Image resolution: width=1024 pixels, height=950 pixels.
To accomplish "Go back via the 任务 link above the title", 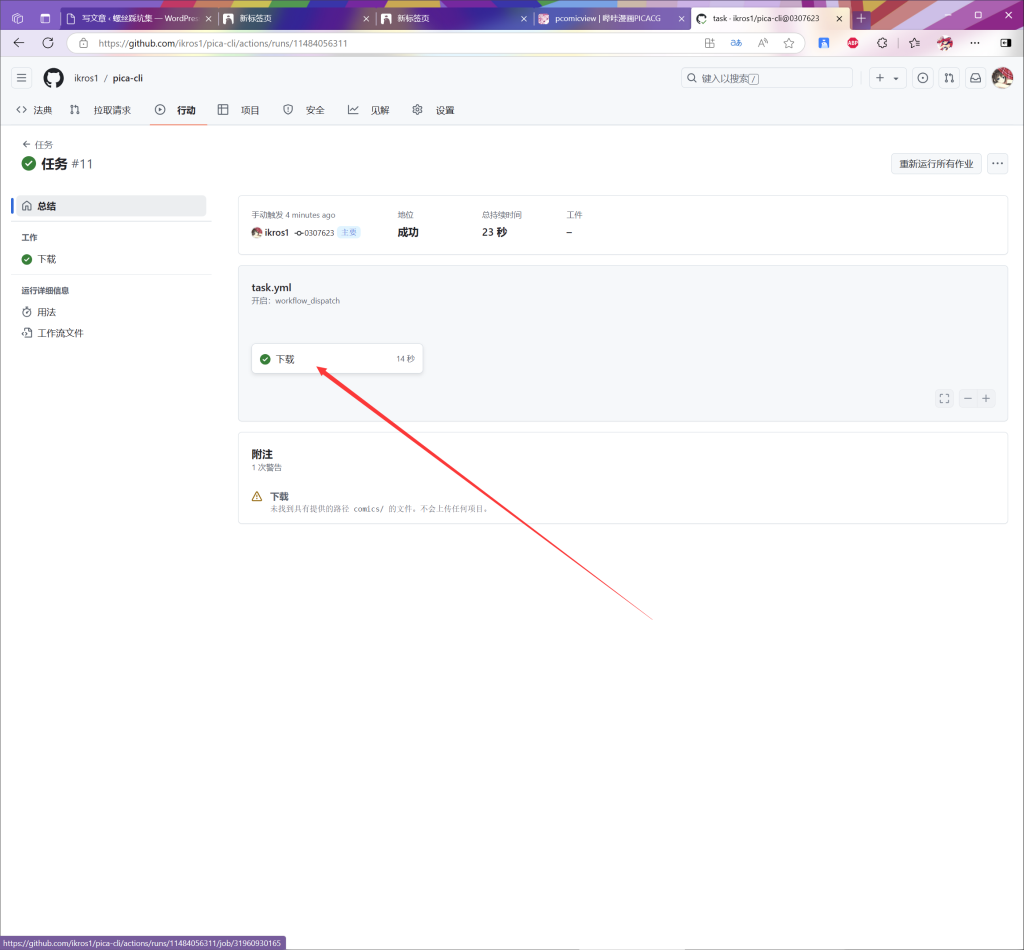I will pos(38,144).
